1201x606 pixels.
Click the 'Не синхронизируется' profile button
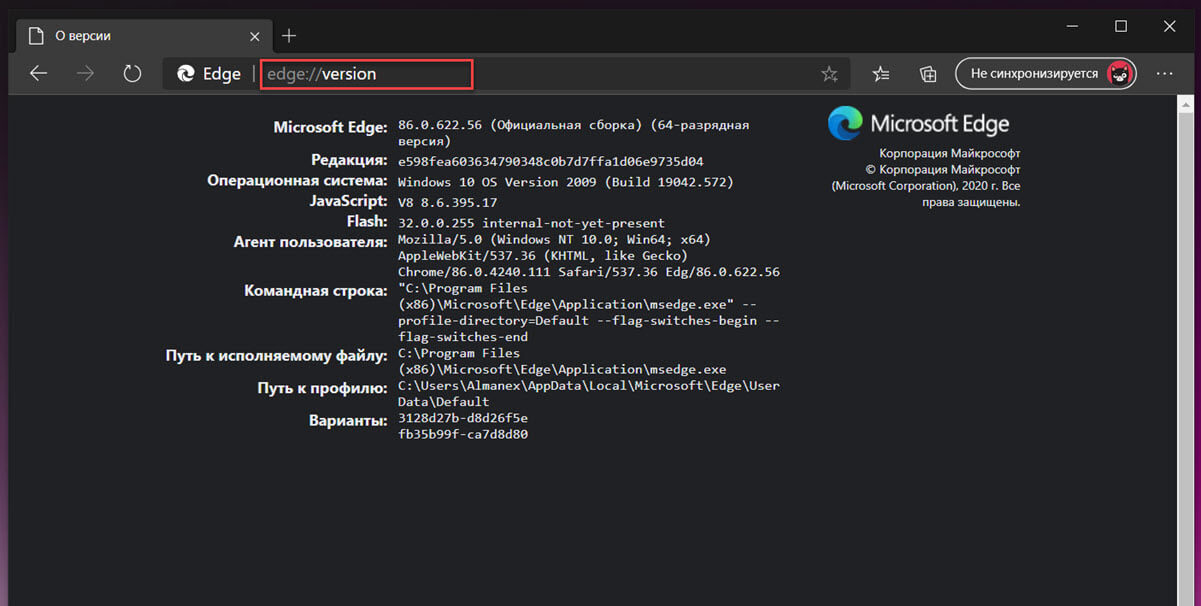coord(1045,73)
